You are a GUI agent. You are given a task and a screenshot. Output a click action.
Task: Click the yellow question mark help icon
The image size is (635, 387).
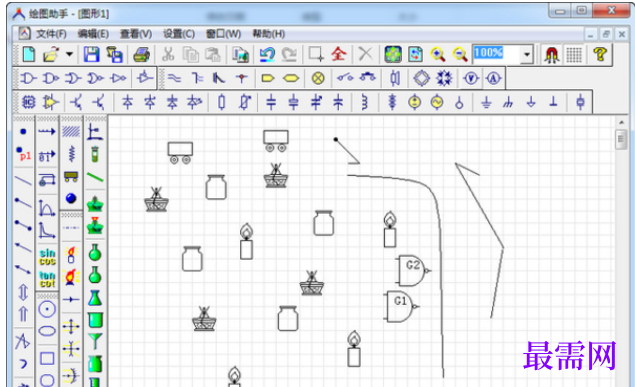[x=600, y=54]
